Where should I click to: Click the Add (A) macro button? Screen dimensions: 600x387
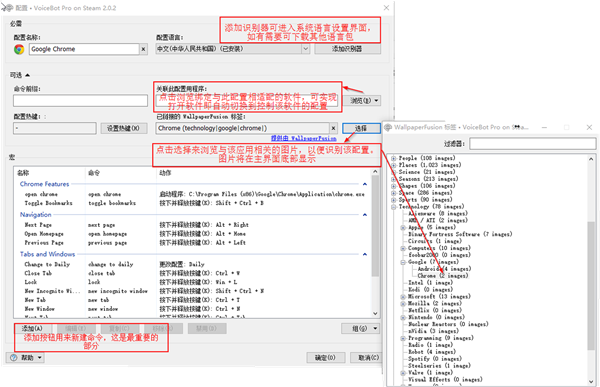tap(34, 328)
